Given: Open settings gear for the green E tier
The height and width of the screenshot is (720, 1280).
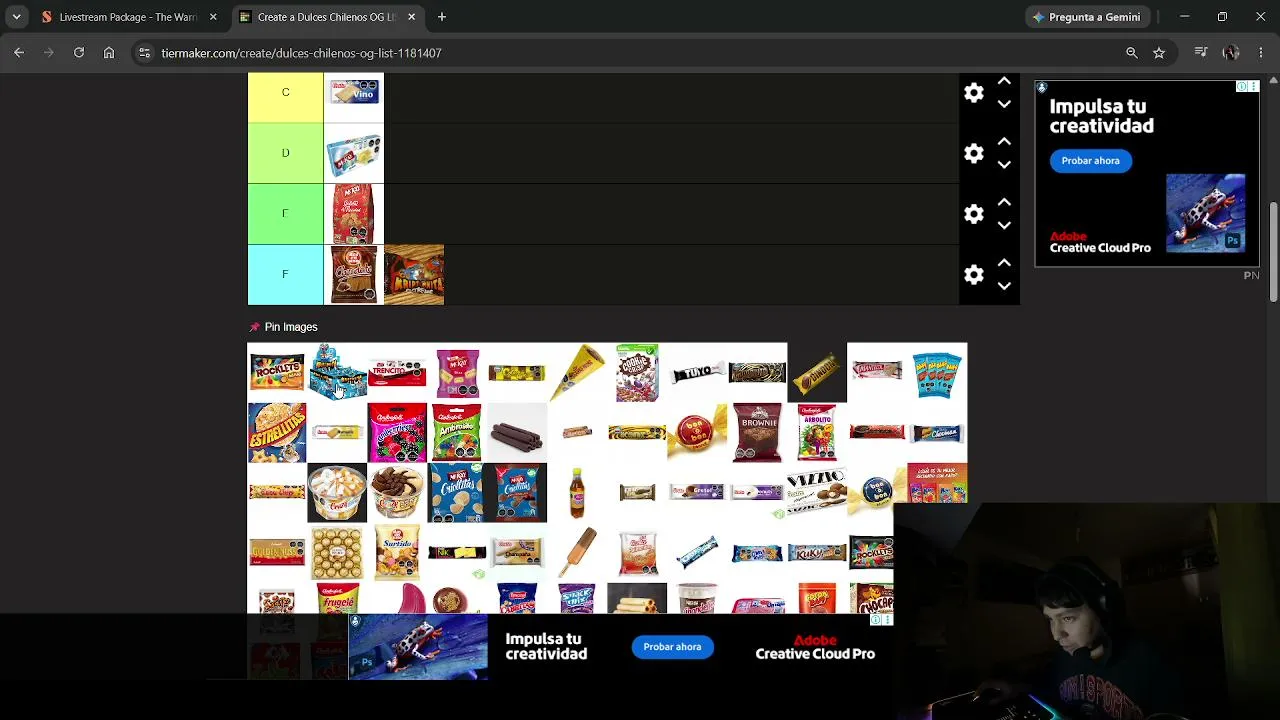Looking at the screenshot, I should pyautogui.click(x=974, y=214).
